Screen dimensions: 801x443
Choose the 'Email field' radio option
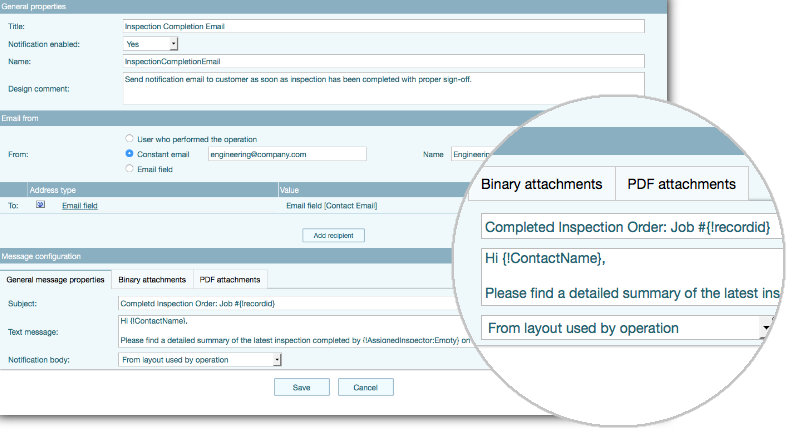point(129,169)
